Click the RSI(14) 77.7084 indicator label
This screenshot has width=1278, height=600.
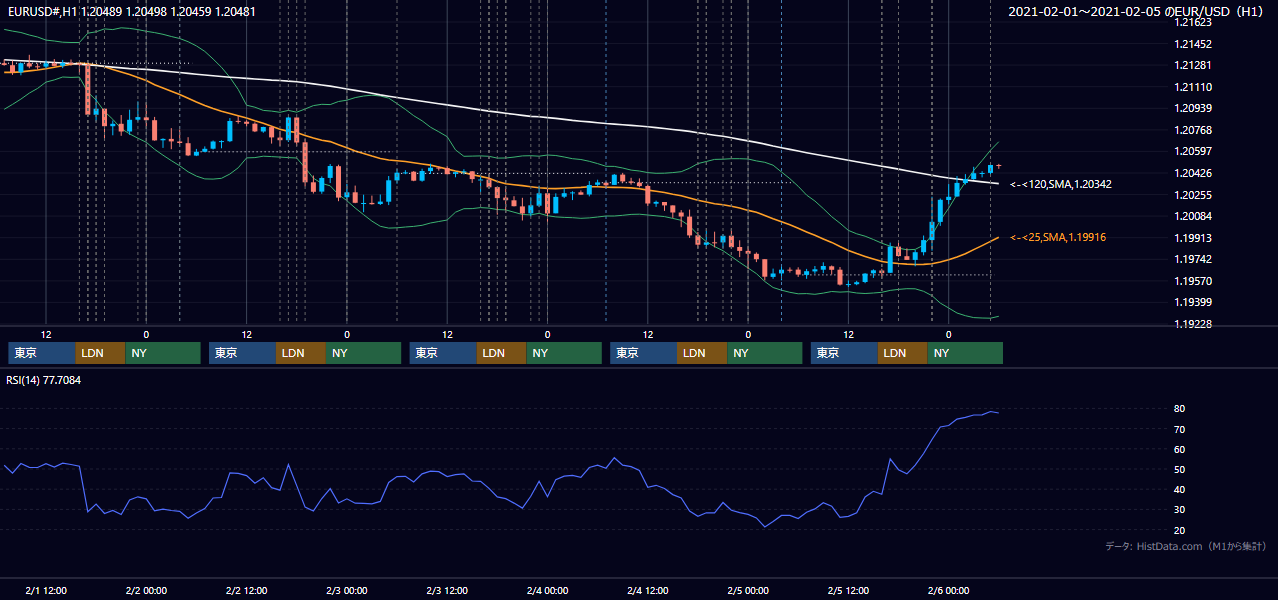point(44,380)
